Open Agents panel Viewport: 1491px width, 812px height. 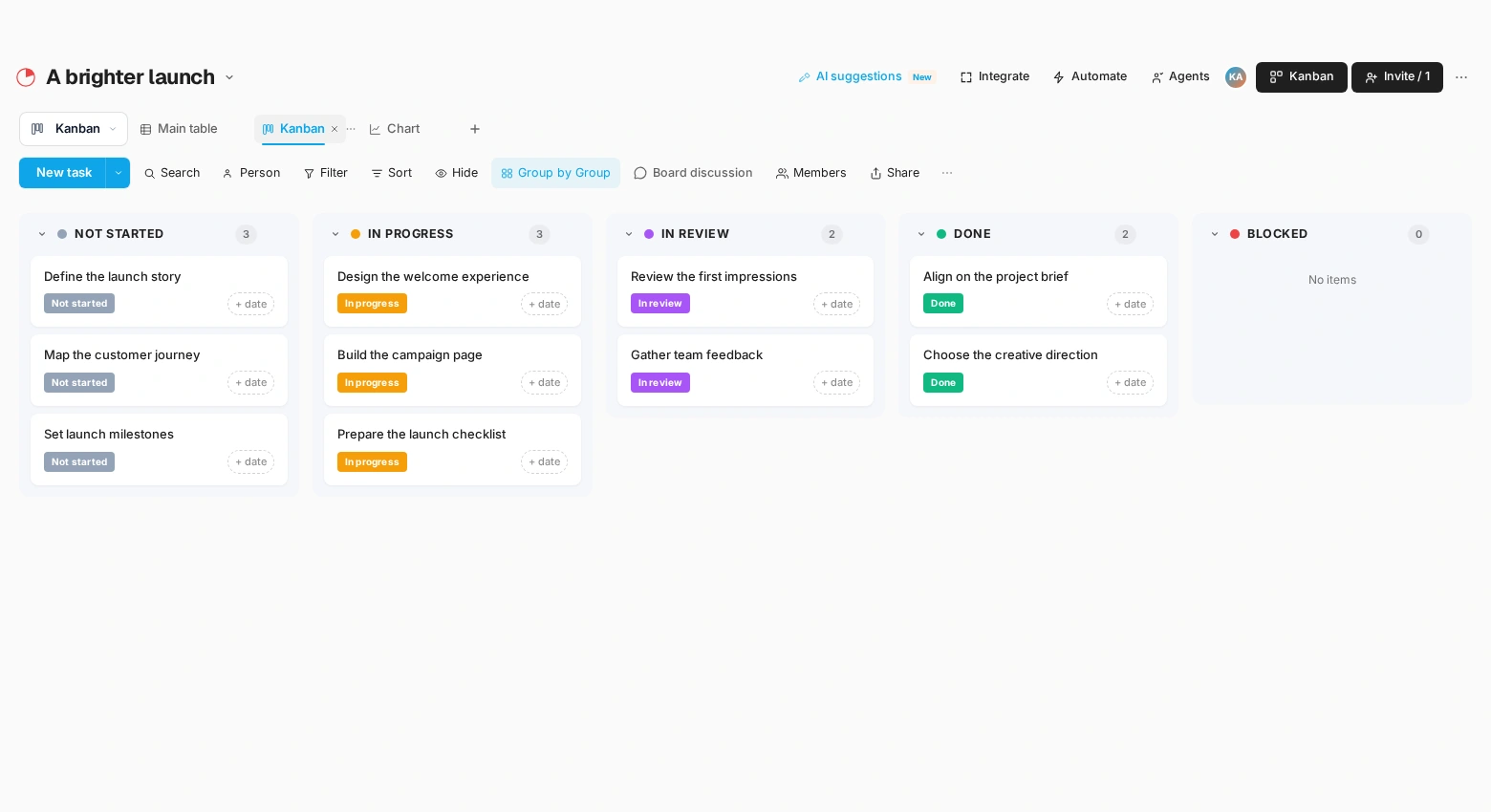[1180, 77]
